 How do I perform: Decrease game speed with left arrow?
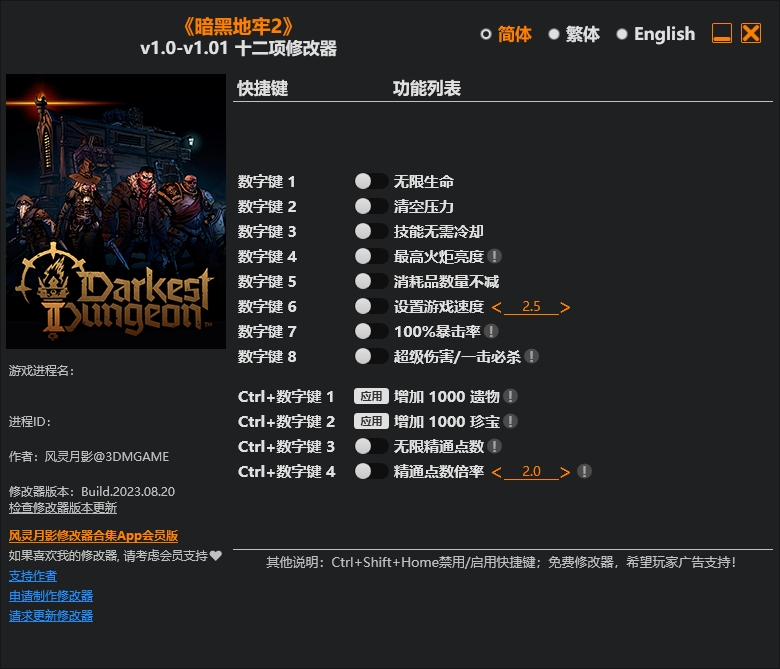coord(497,307)
